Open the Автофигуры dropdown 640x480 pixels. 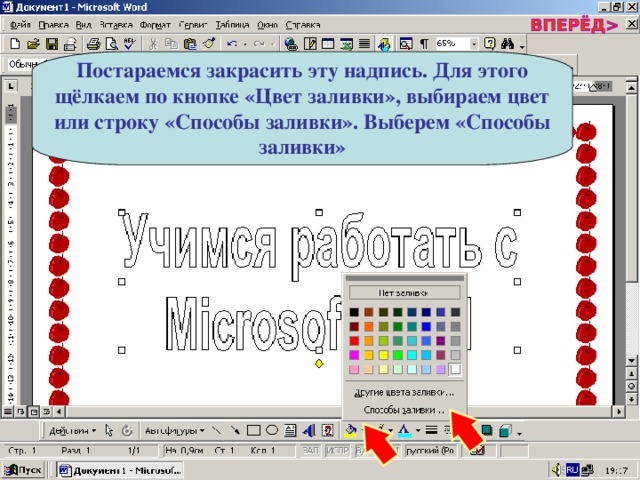point(174,431)
